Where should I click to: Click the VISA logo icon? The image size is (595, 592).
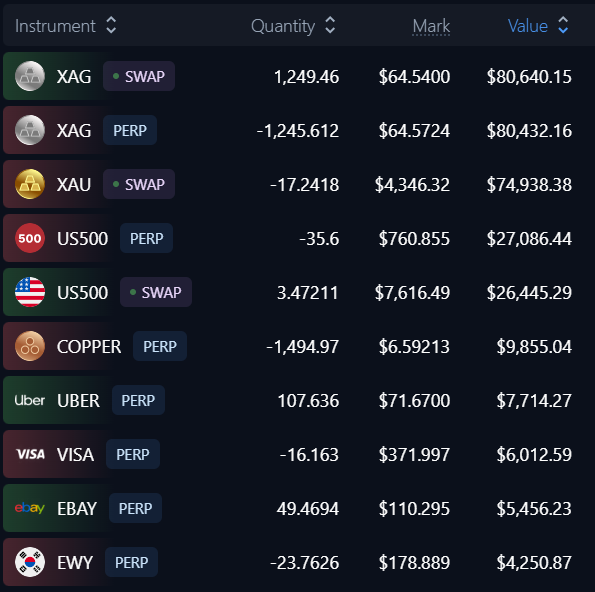pyautogui.click(x=30, y=454)
